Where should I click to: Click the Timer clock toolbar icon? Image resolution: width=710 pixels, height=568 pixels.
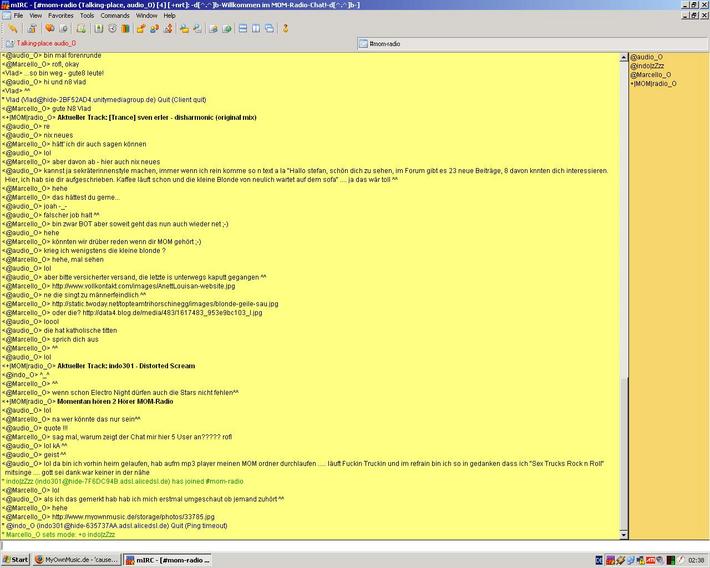pyautogui.click(x=112, y=29)
